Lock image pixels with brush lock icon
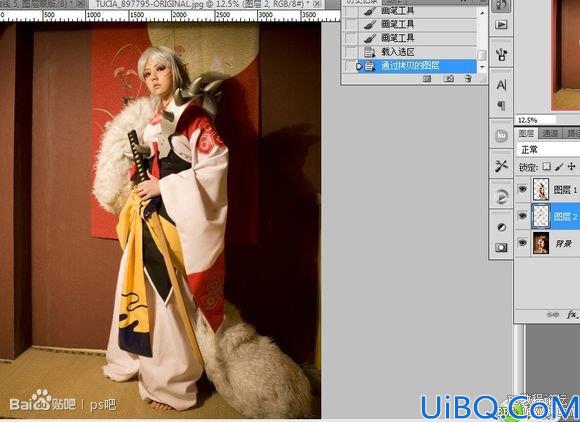The height and width of the screenshot is (422, 580). (x=559, y=167)
